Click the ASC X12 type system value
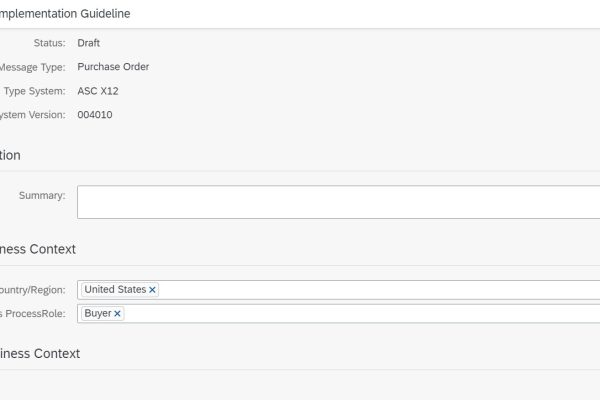 pyautogui.click(x=98, y=91)
